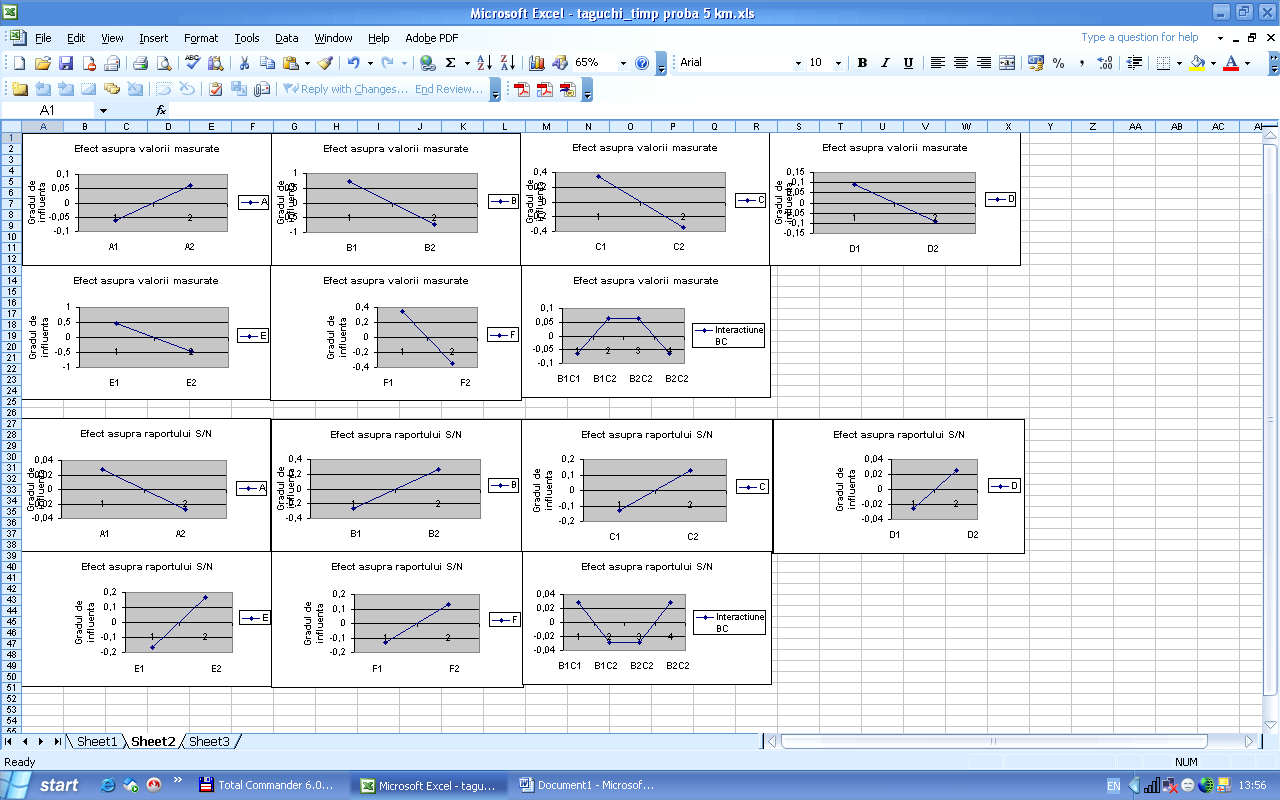Open the Paste options arrow
1280x800 pixels.
tap(305, 63)
